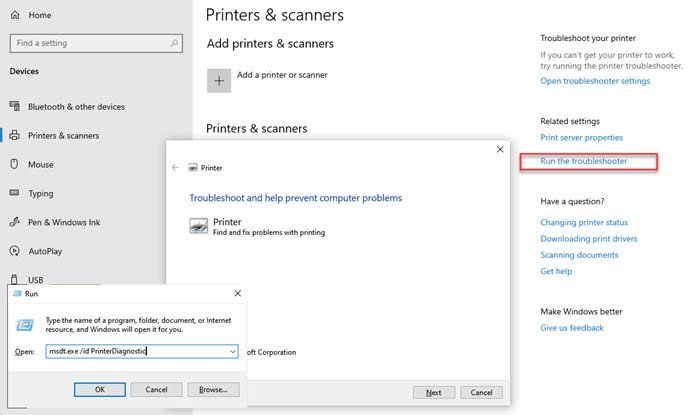Click Next in the troubleshooter window
The width and height of the screenshot is (699, 415).
coord(432,392)
